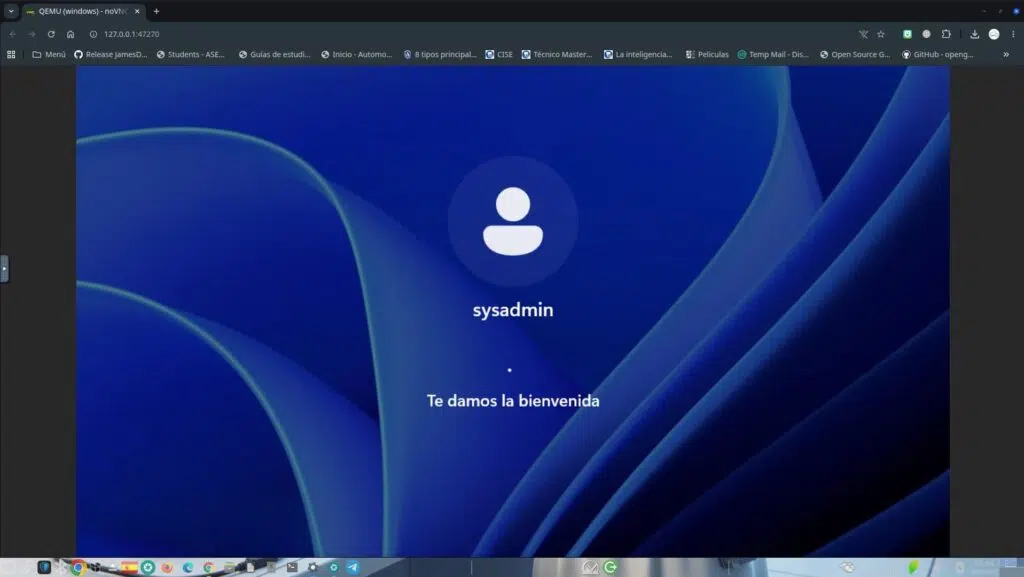Open CISE bookmark

point(499,54)
